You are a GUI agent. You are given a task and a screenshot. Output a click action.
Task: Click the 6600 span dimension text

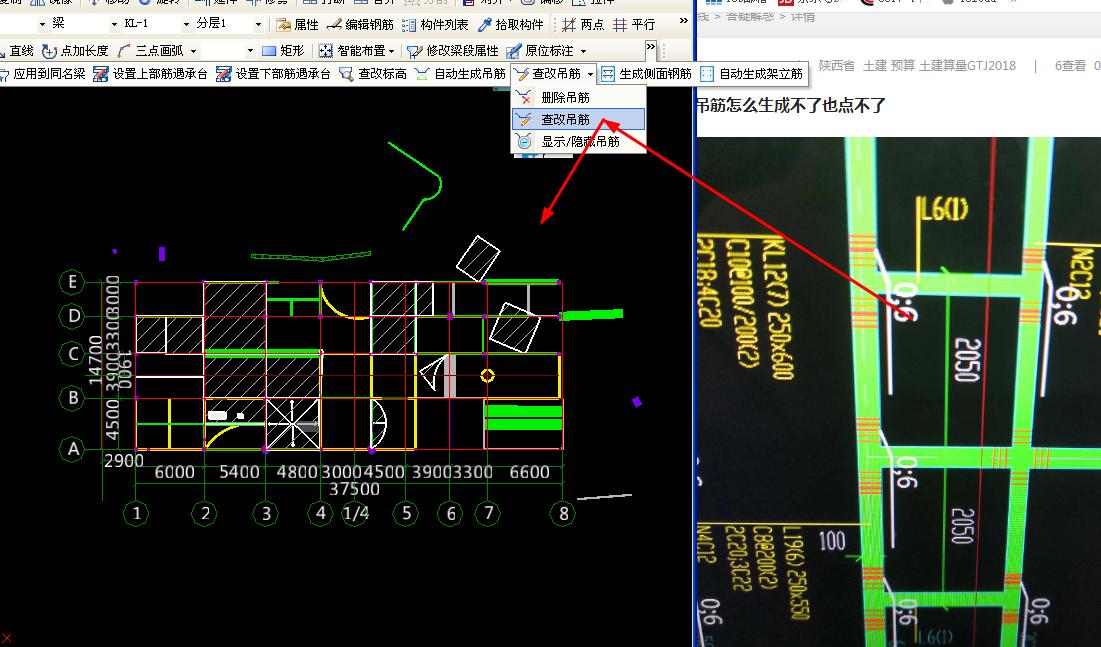pyautogui.click(x=529, y=472)
